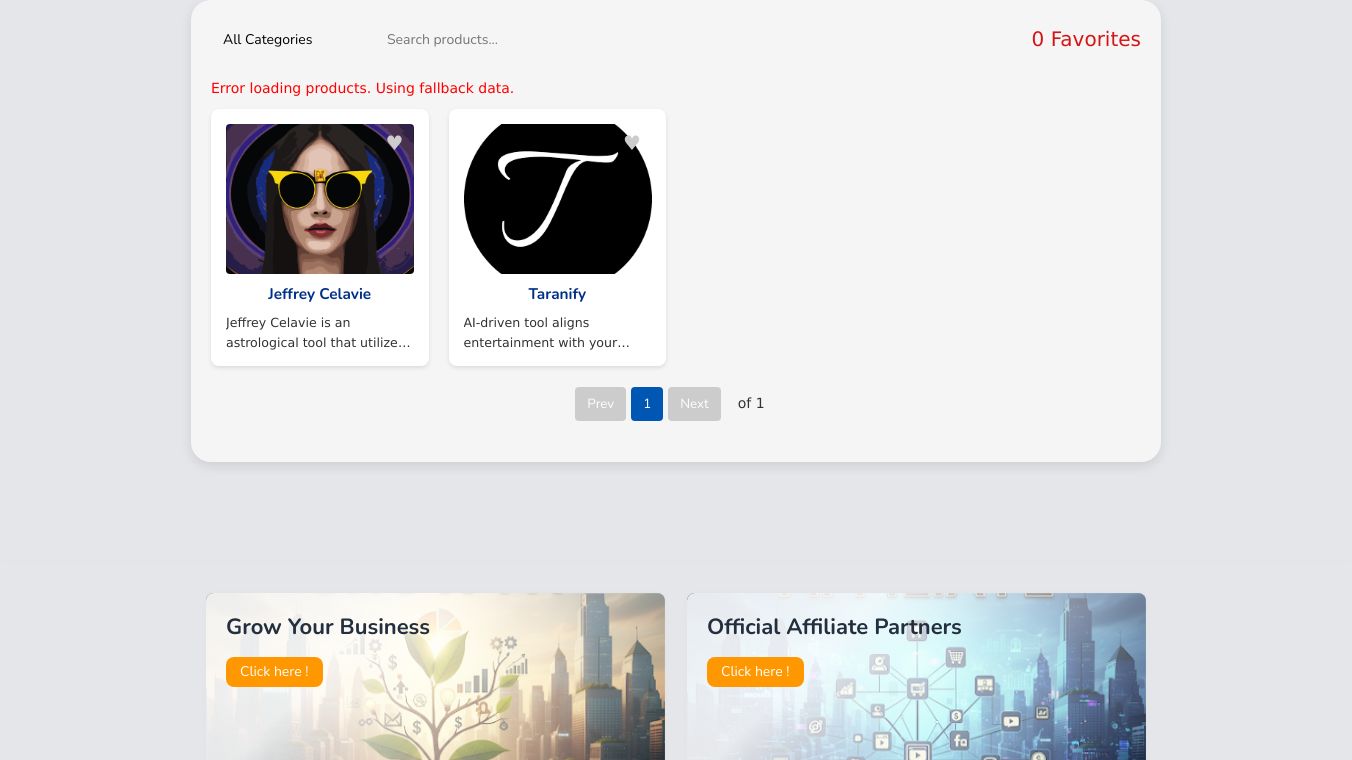The height and width of the screenshot is (760, 1352).
Task: Select page 1 in pagination
Action: click(647, 404)
